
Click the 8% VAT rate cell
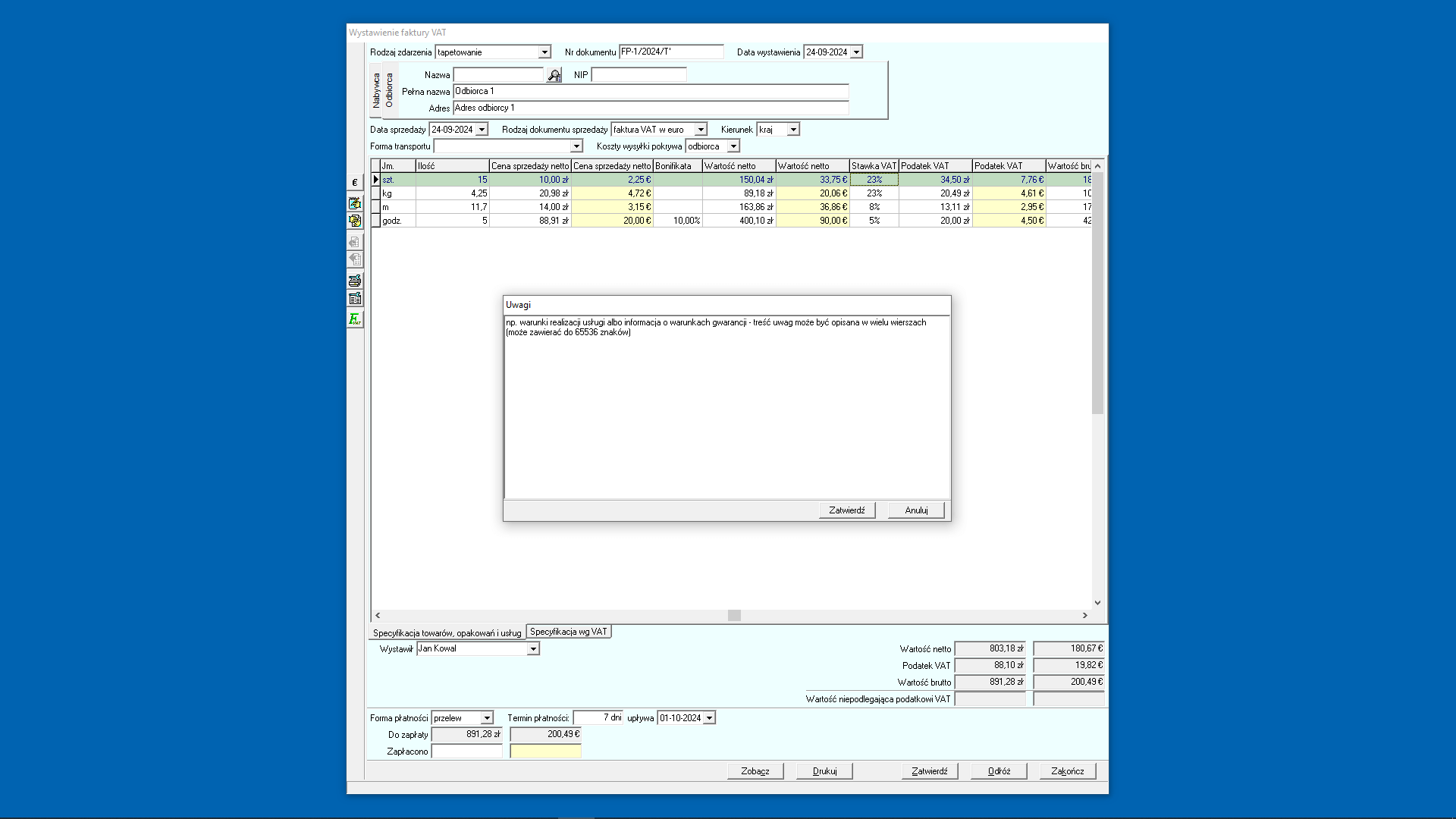tap(874, 207)
